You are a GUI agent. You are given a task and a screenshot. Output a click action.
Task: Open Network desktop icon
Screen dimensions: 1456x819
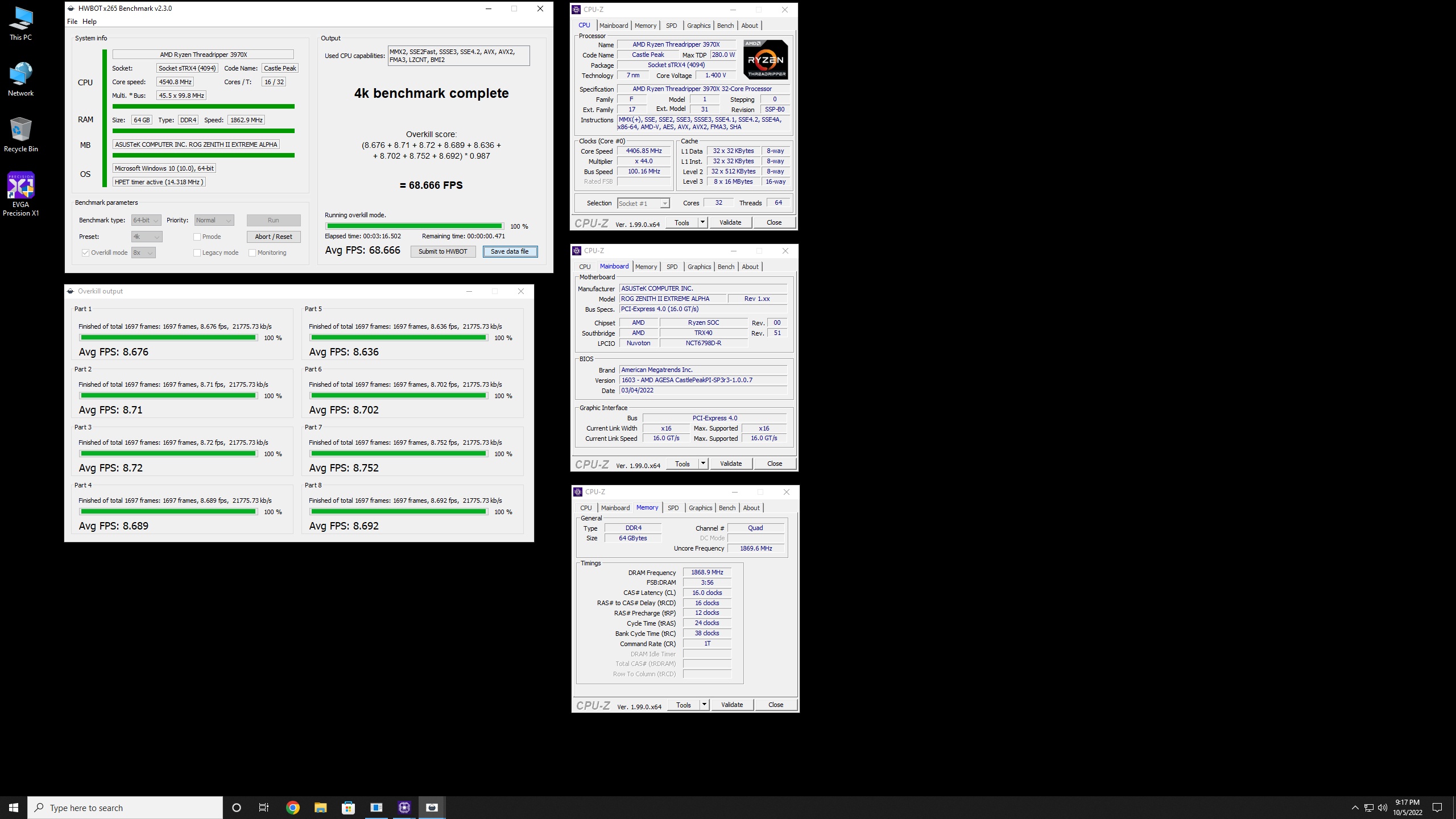20,80
